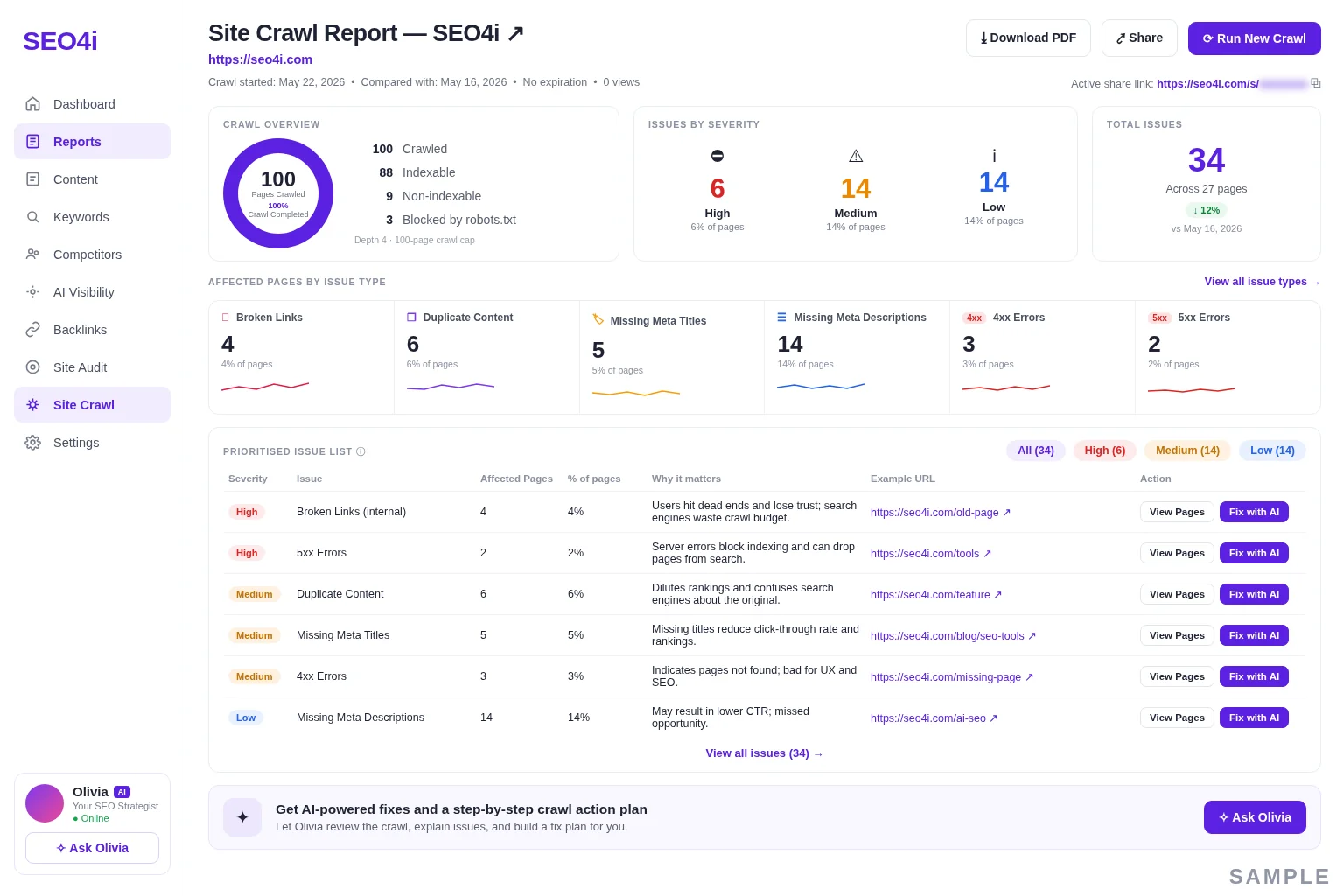Click the Site Crawl Report title arrow
Image resolution: width=1344 pixels, height=896 pixels.
[x=515, y=33]
